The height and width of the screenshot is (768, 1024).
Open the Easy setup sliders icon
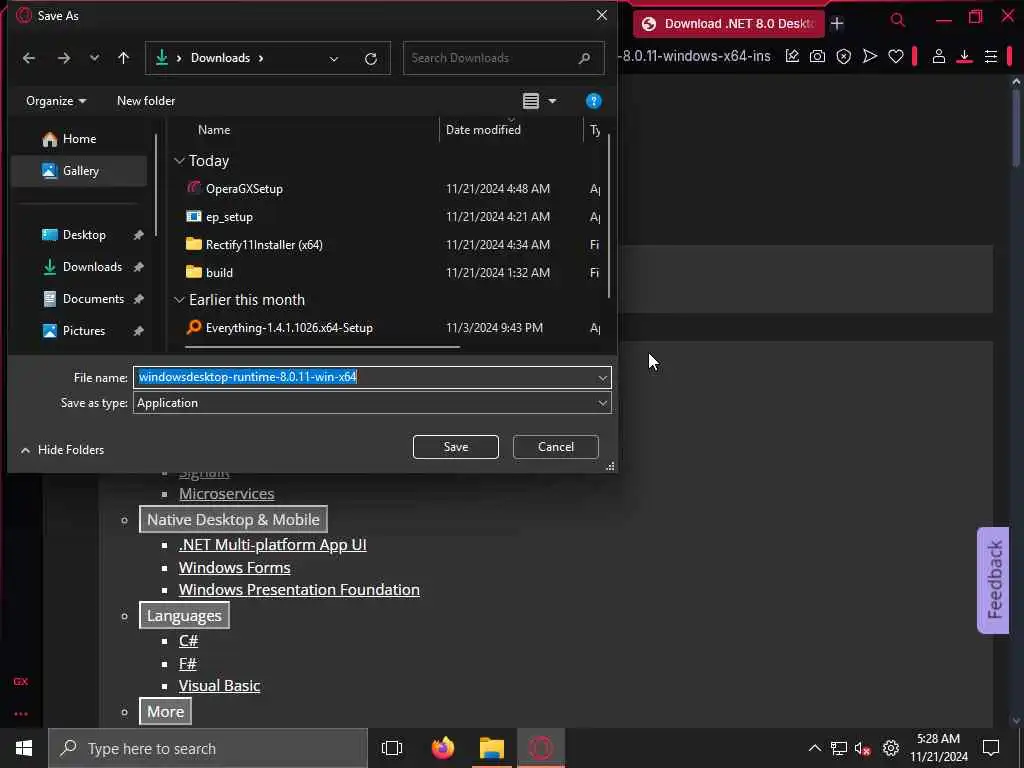tap(991, 57)
